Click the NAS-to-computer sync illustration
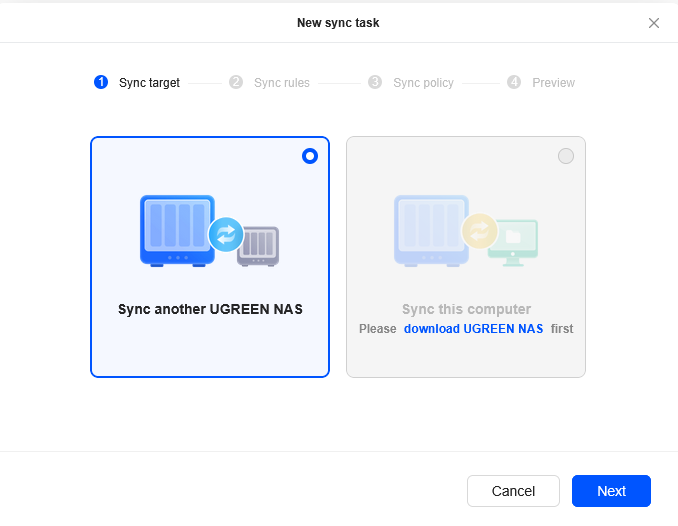 [x=466, y=231]
